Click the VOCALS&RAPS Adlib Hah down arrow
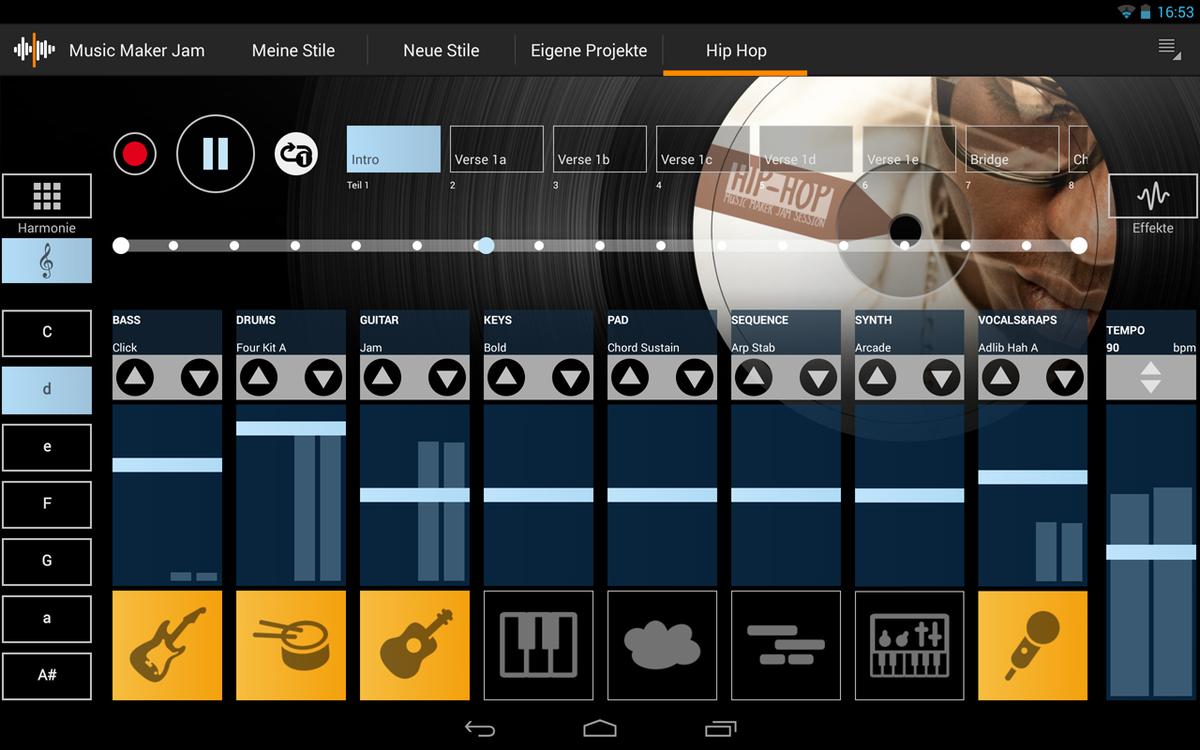The width and height of the screenshot is (1200, 750). [x=1066, y=378]
